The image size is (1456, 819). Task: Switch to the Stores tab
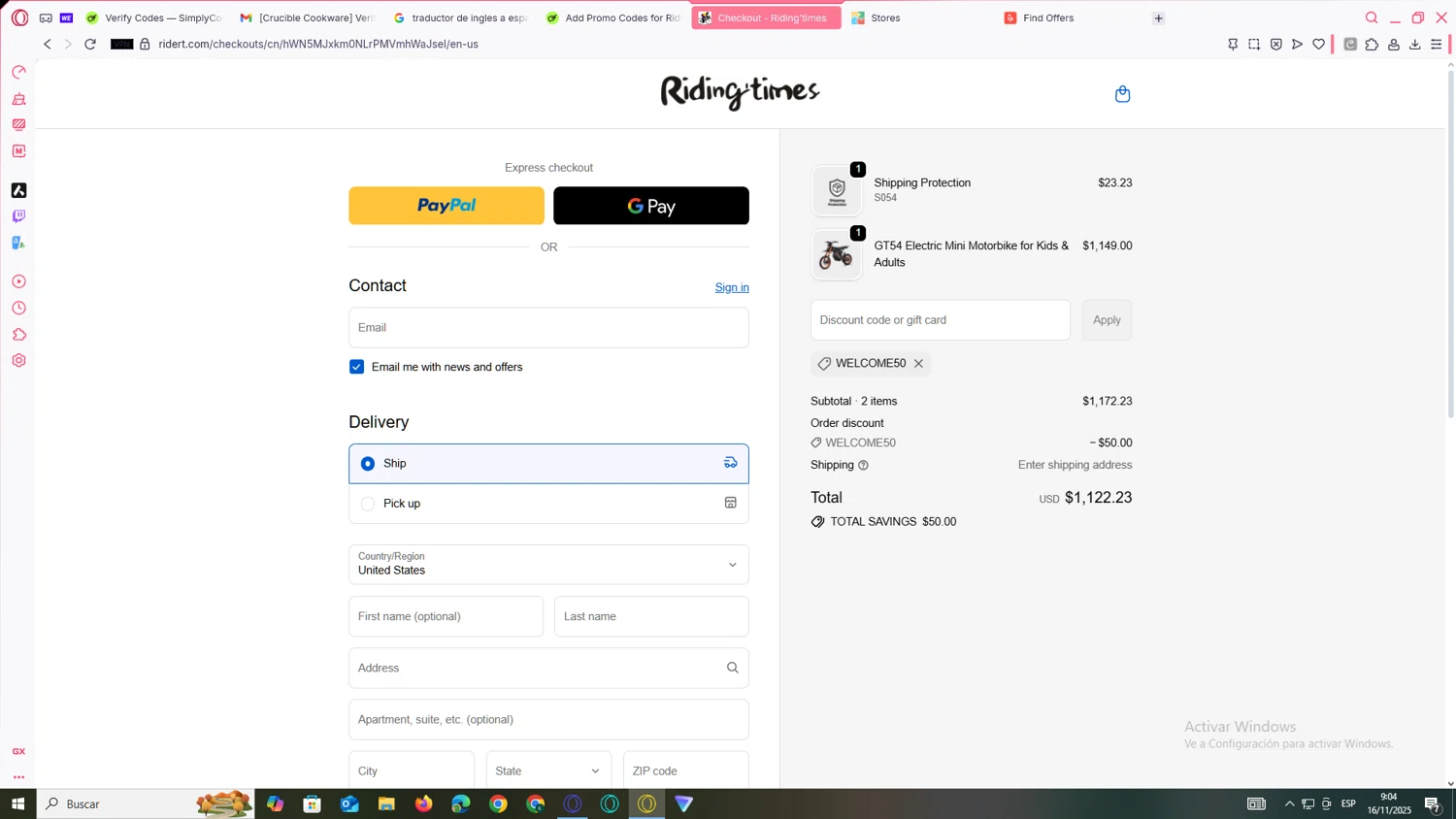pos(919,17)
